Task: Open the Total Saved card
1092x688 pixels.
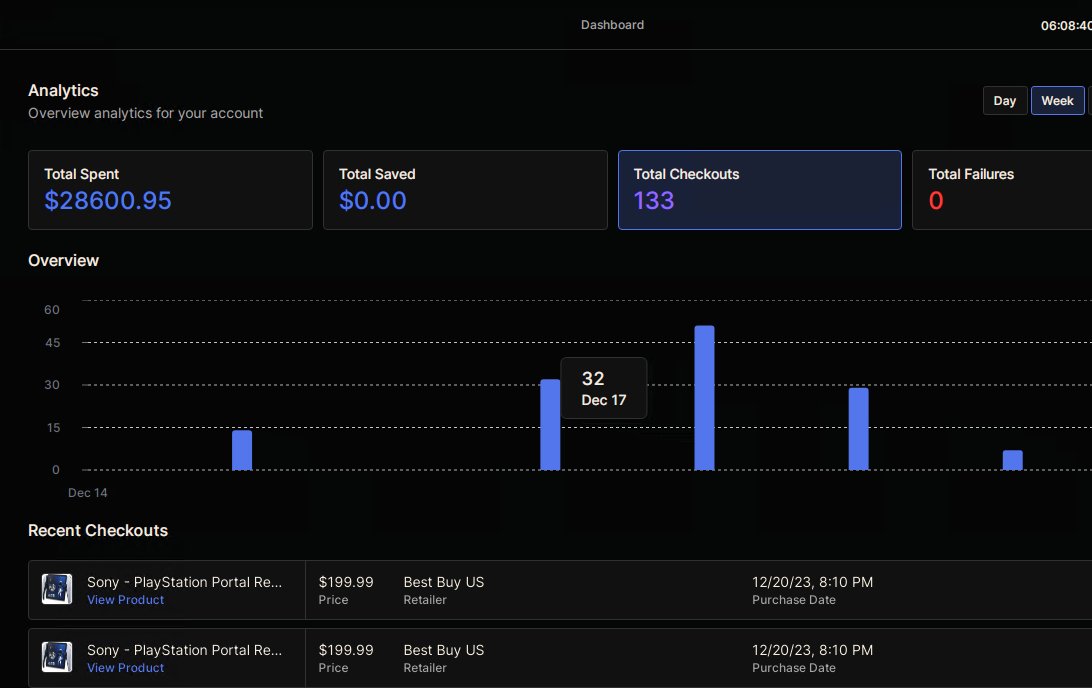Action: point(465,190)
